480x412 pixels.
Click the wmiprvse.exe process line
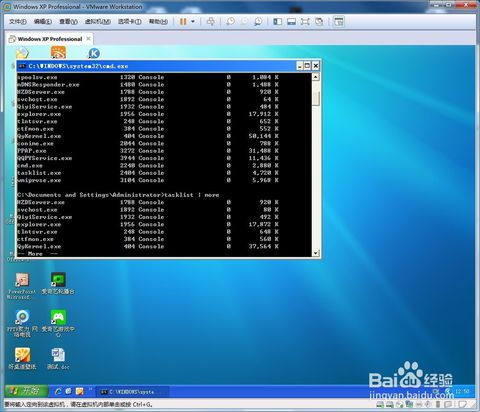(148, 180)
